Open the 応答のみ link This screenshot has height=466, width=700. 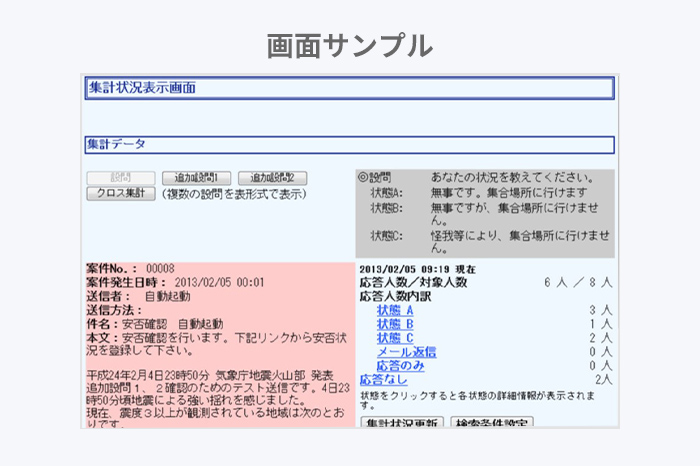[400, 366]
